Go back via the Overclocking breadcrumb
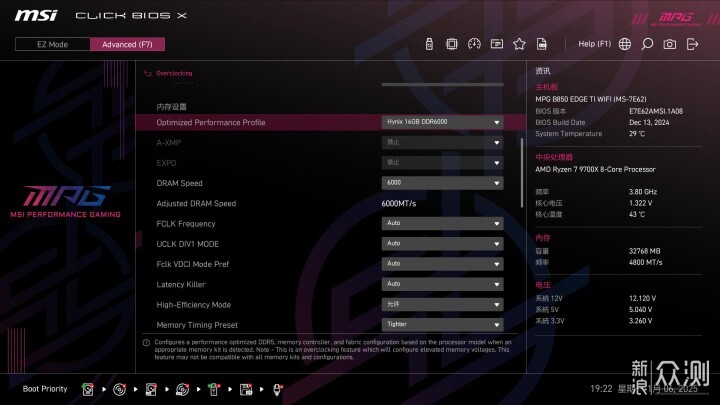This screenshot has height=405, width=720. [x=174, y=73]
